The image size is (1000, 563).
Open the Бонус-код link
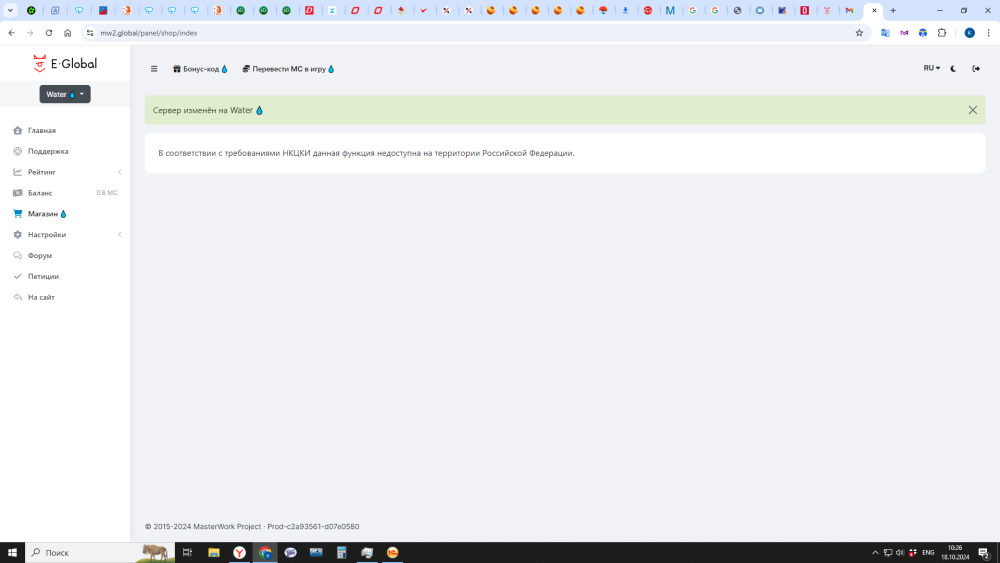pyautogui.click(x=200, y=69)
